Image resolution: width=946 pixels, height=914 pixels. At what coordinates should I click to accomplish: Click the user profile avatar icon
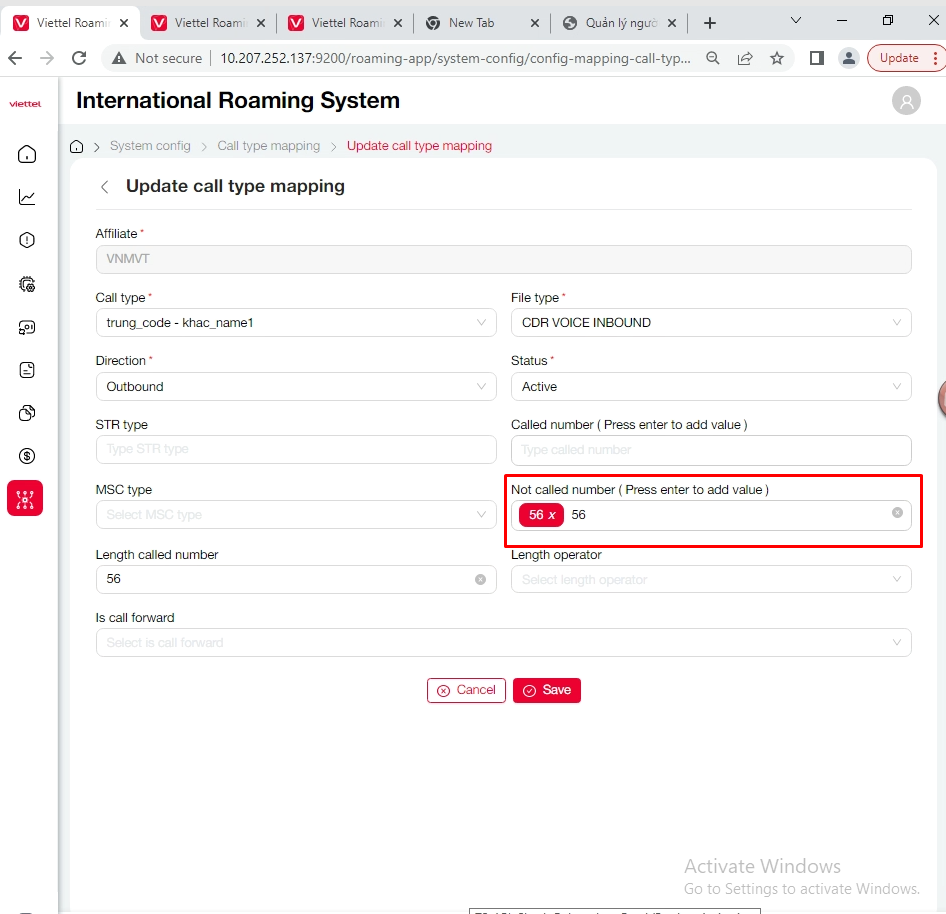click(906, 101)
